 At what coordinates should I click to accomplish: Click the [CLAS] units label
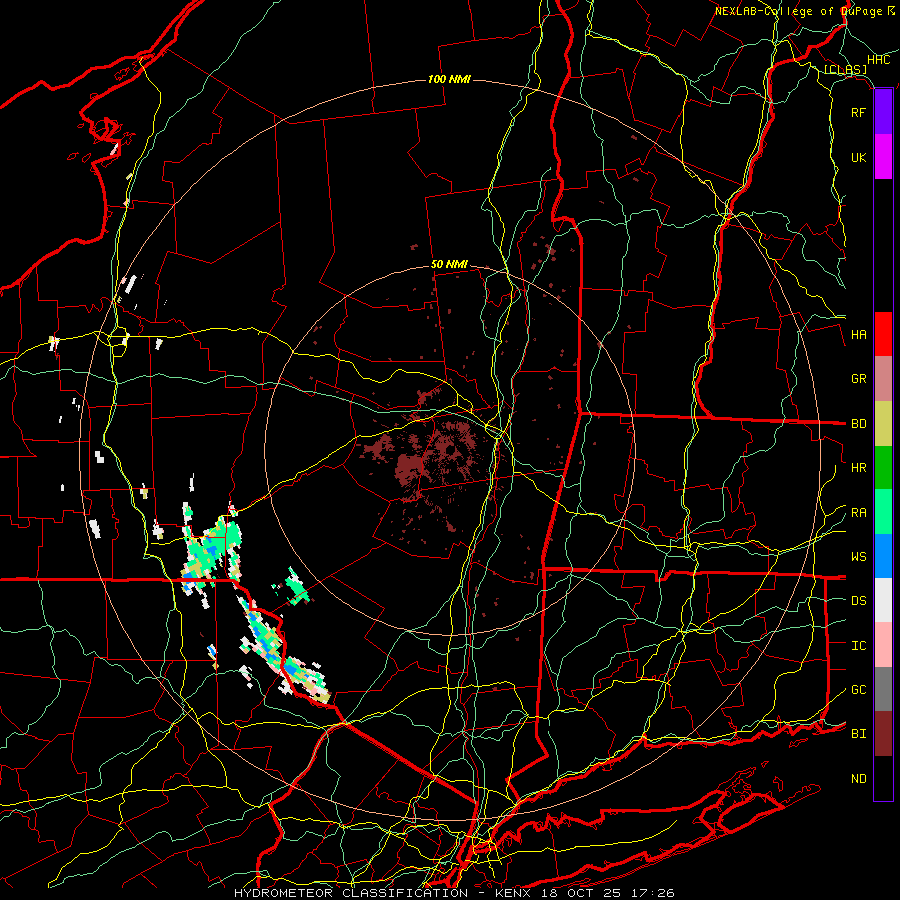tap(845, 70)
